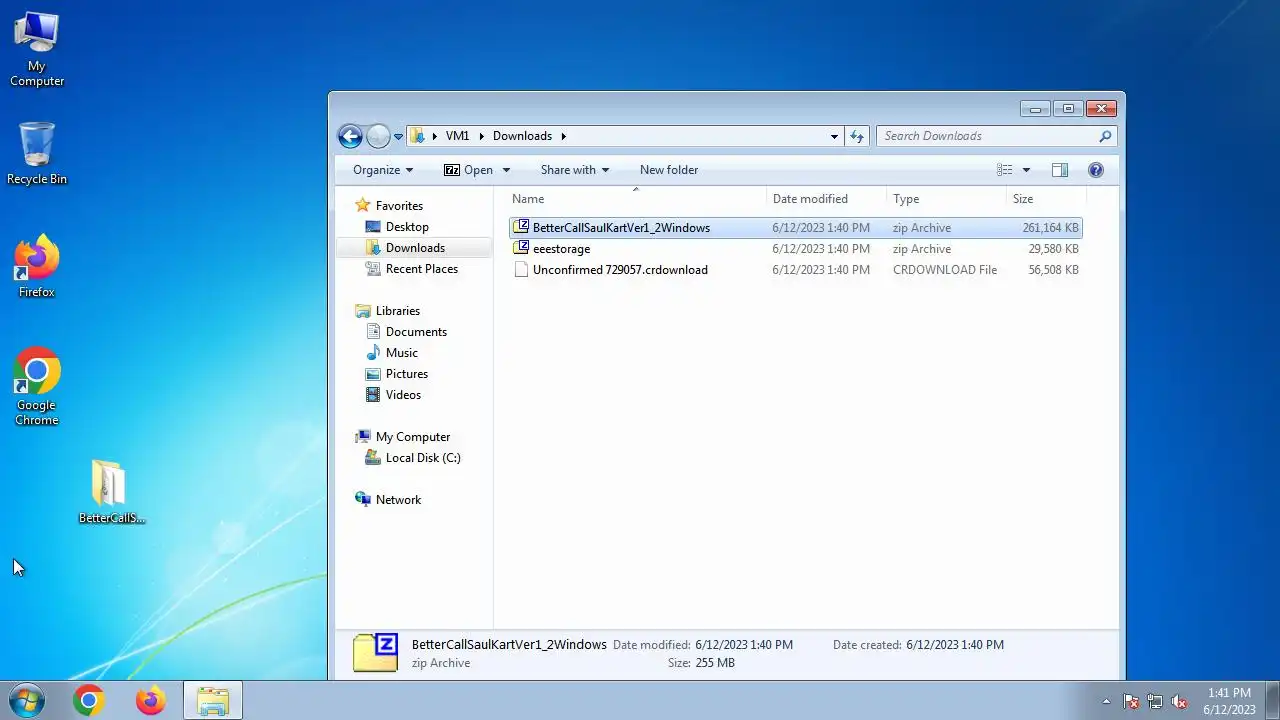
Task: Open the view options dropdown arrow
Action: click(x=1026, y=170)
